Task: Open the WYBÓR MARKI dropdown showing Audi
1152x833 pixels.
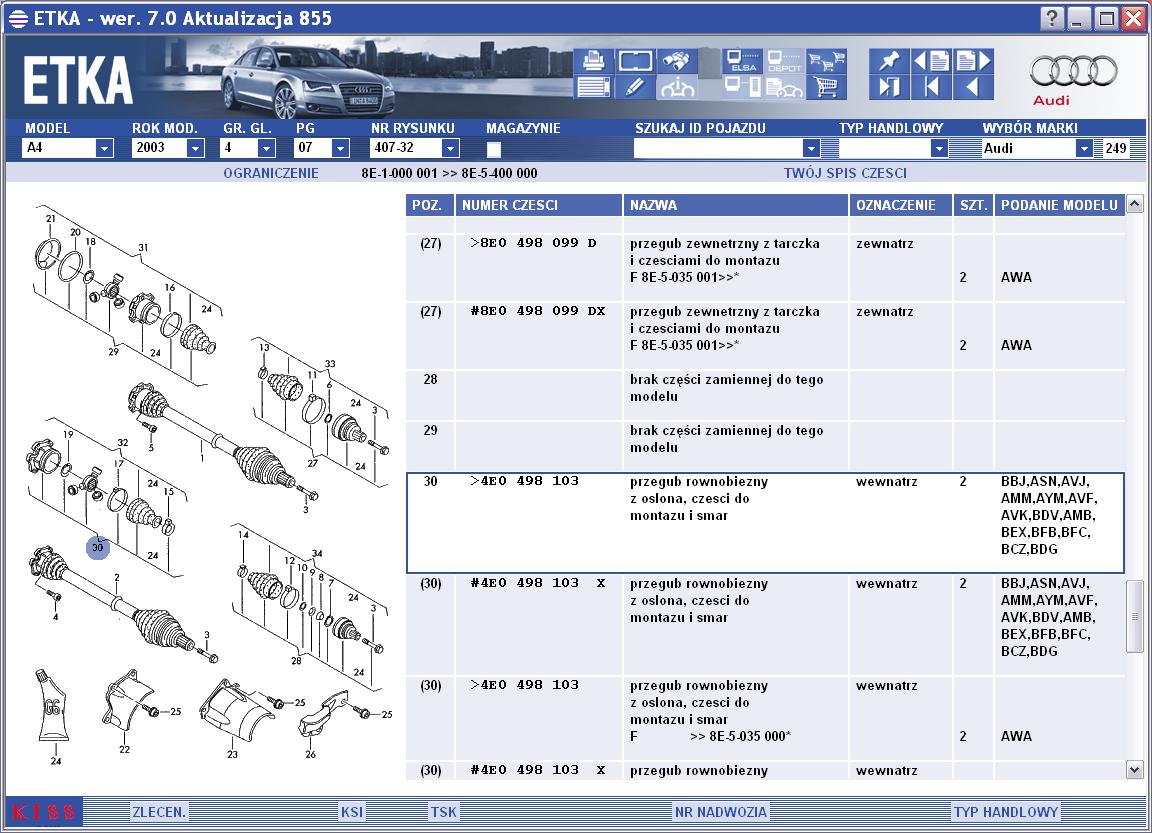Action: pyautogui.click(x=1084, y=148)
